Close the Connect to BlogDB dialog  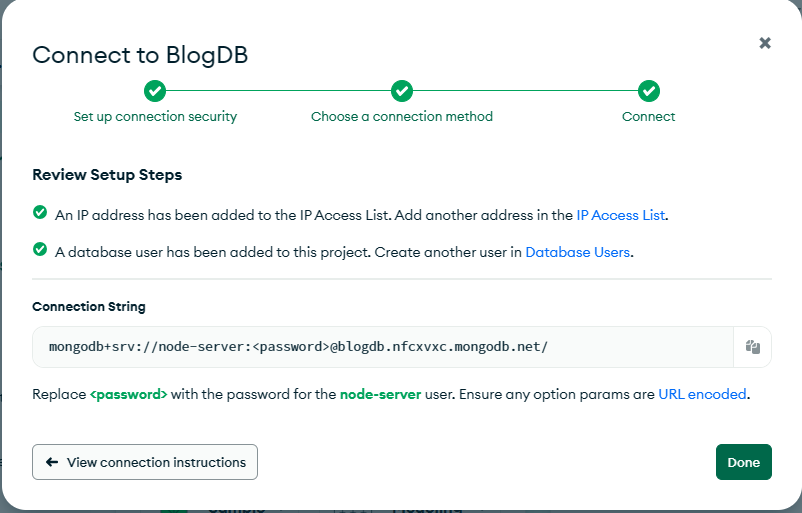pyautogui.click(x=765, y=43)
